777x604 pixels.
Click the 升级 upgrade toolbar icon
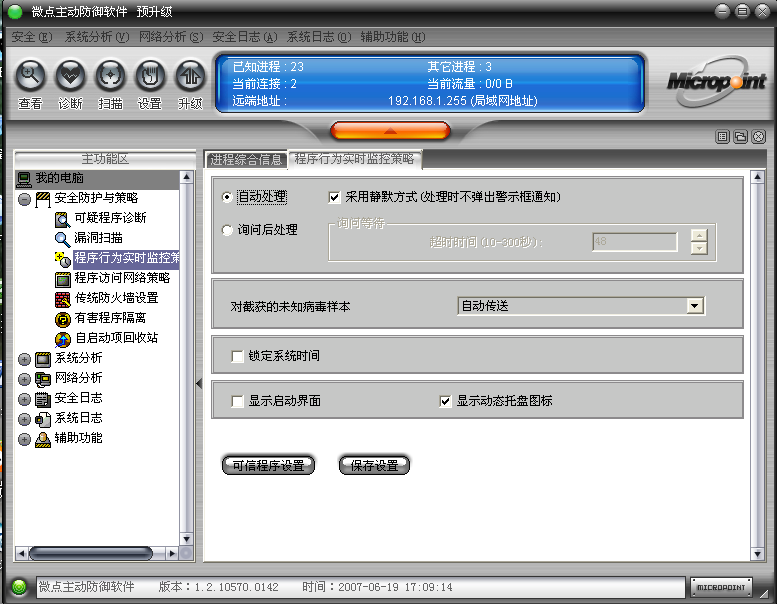190,76
